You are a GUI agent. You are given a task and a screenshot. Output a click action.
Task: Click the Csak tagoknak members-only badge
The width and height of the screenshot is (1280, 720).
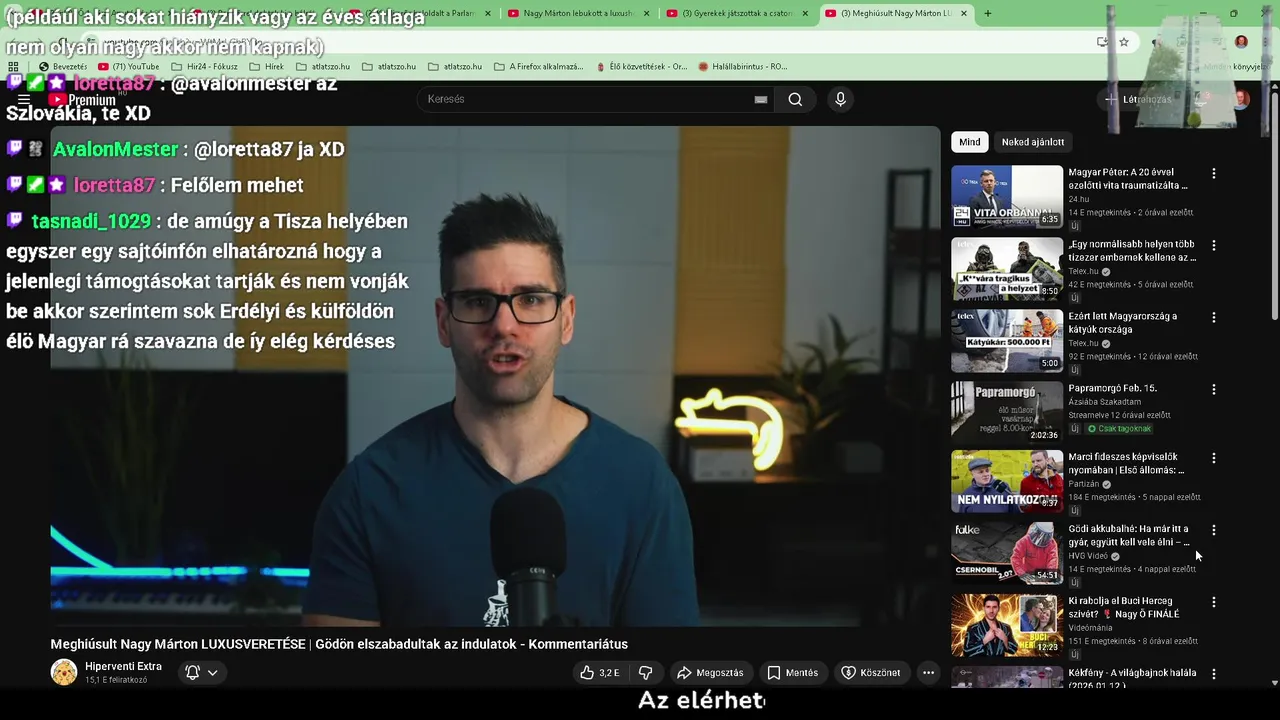[x=1119, y=429]
